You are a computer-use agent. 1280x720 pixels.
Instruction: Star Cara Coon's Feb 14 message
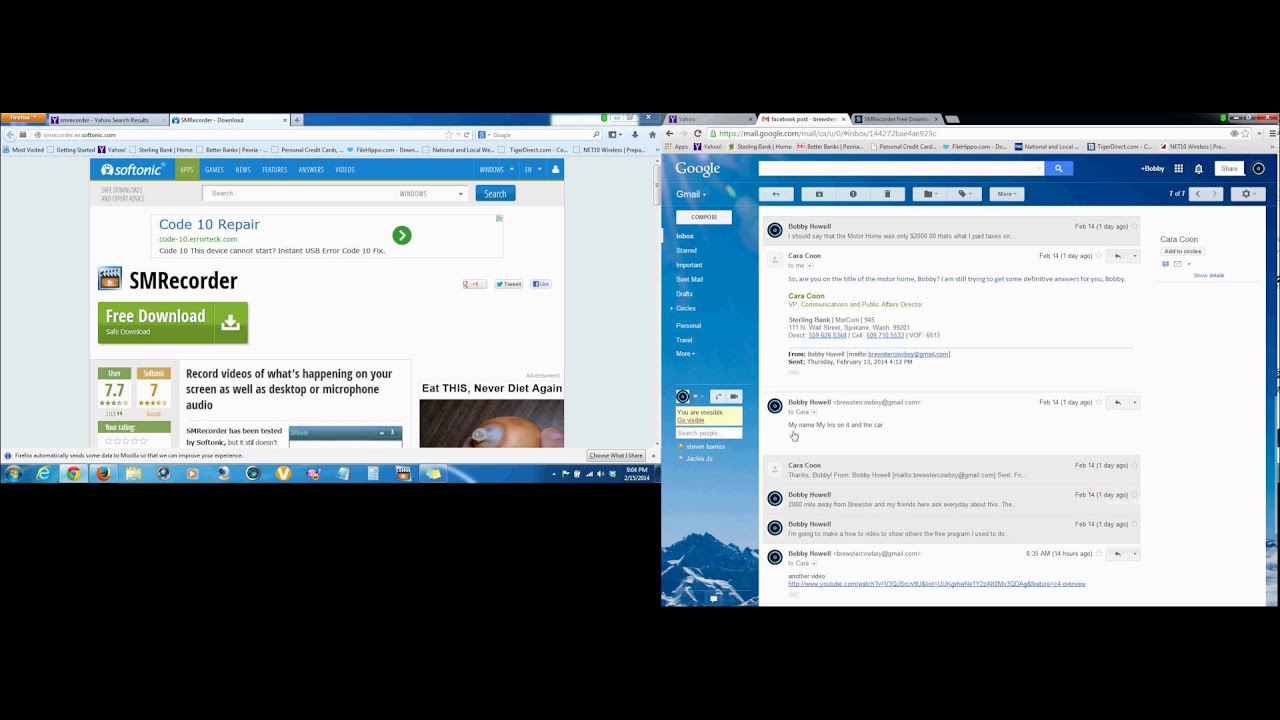tap(1099, 256)
